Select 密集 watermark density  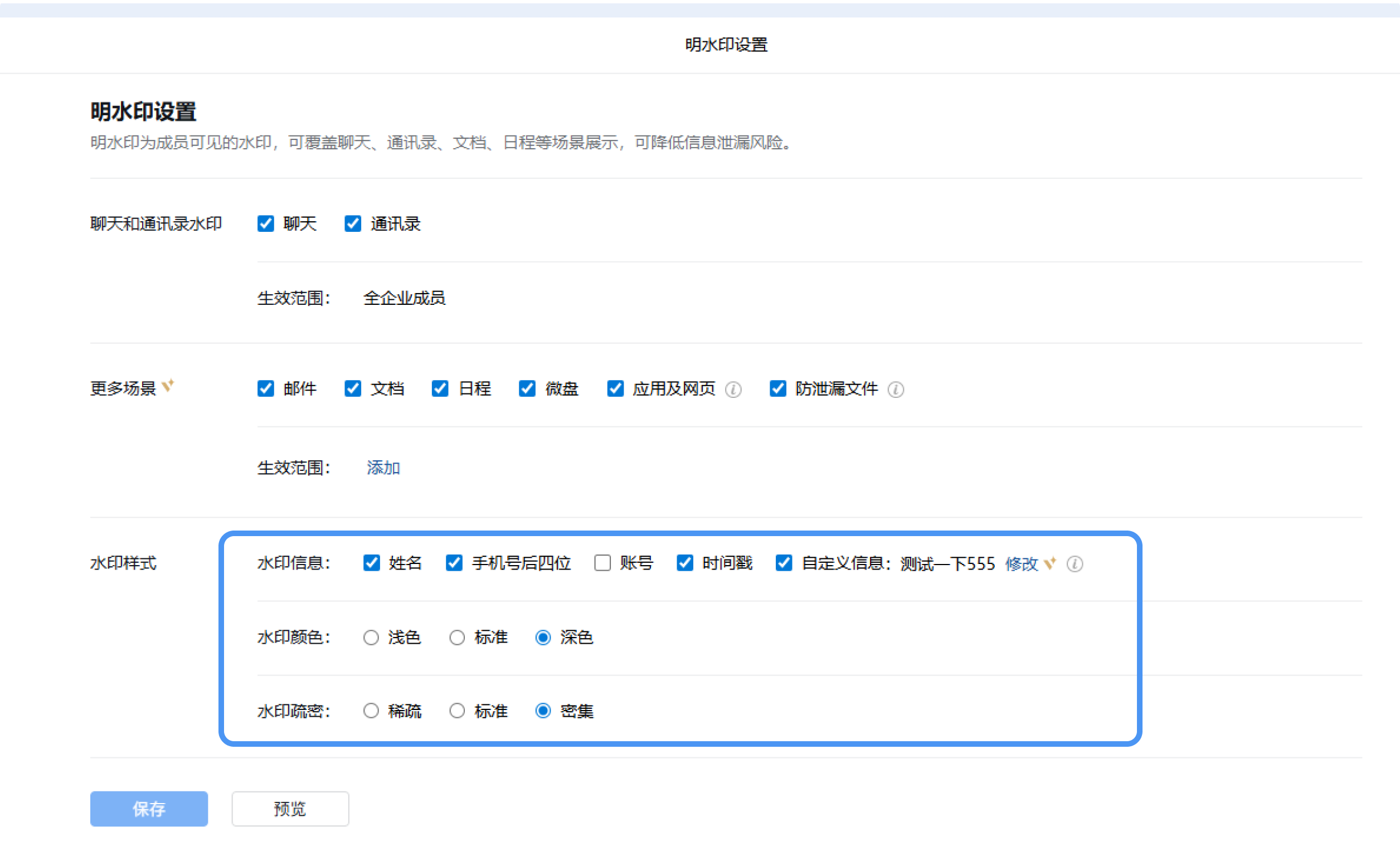(543, 711)
